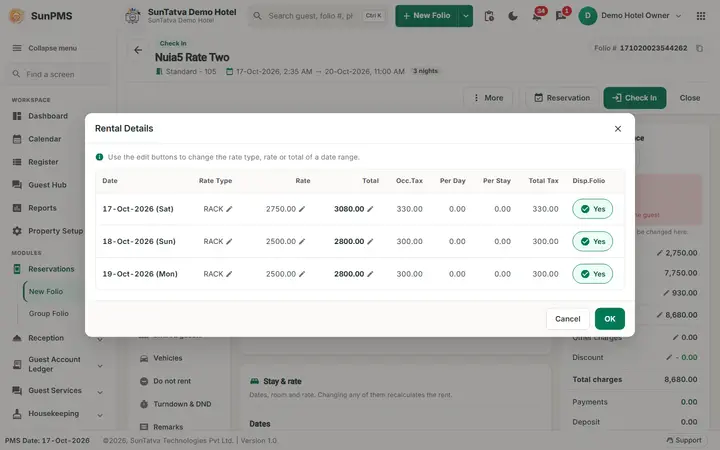This screenshot has height=450, width=720.
Task: Edit rate pencil in 18-Oct-2026 row
Action: (302, 242)
